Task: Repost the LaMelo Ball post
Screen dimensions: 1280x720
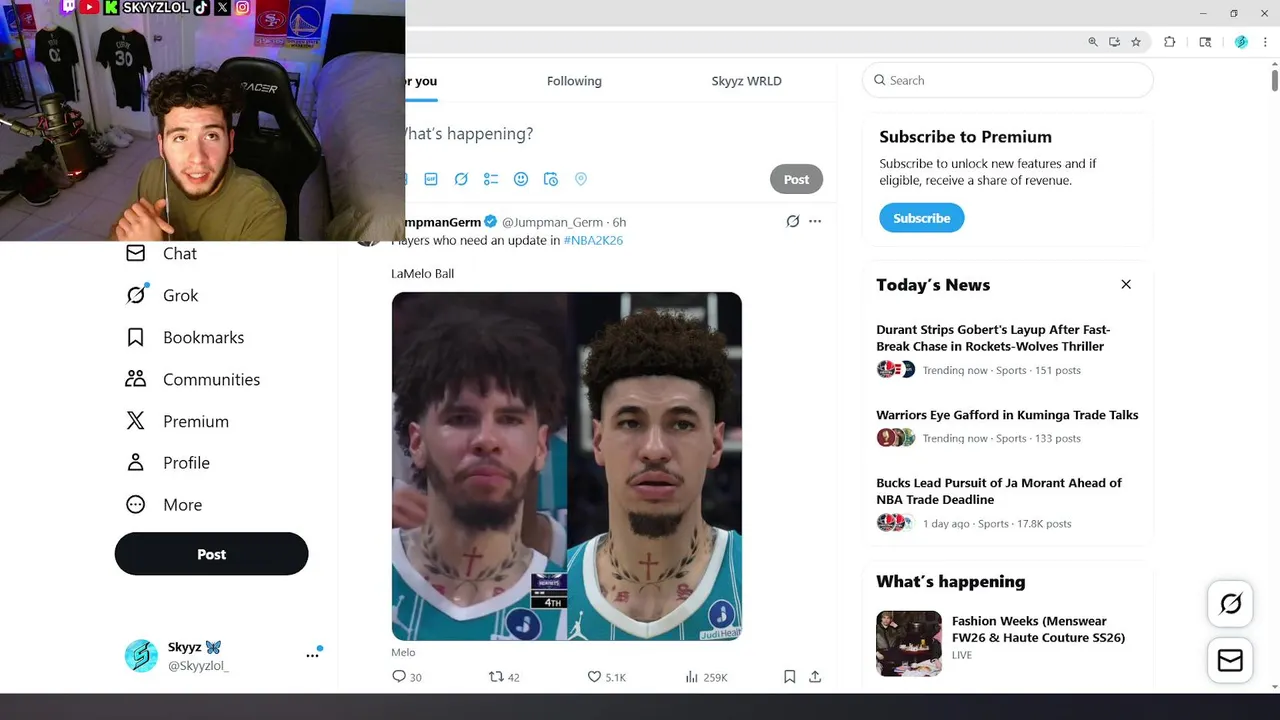Action: coord(504,677)
